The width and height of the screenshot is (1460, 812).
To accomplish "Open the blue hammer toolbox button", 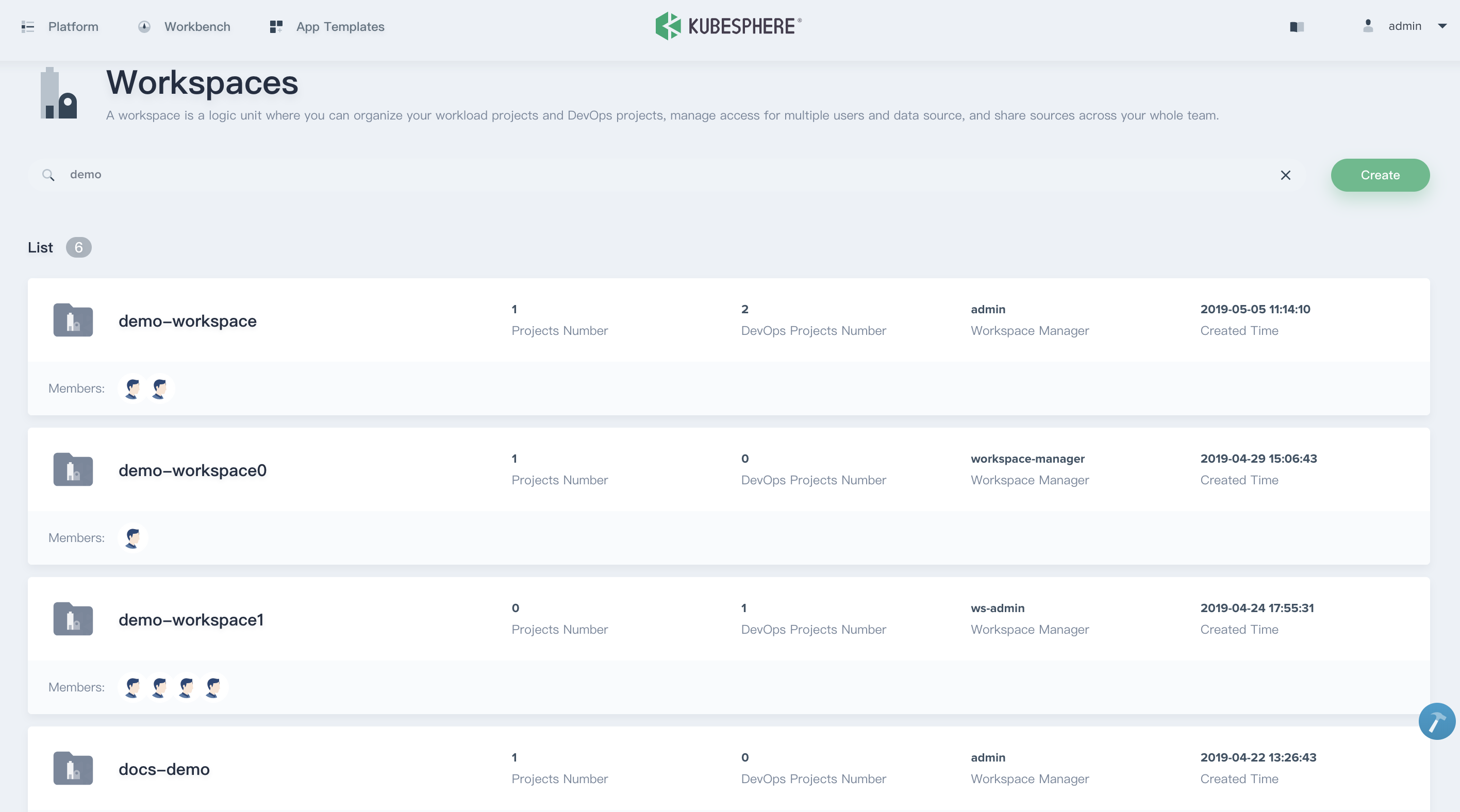I will click(1436, 721).
